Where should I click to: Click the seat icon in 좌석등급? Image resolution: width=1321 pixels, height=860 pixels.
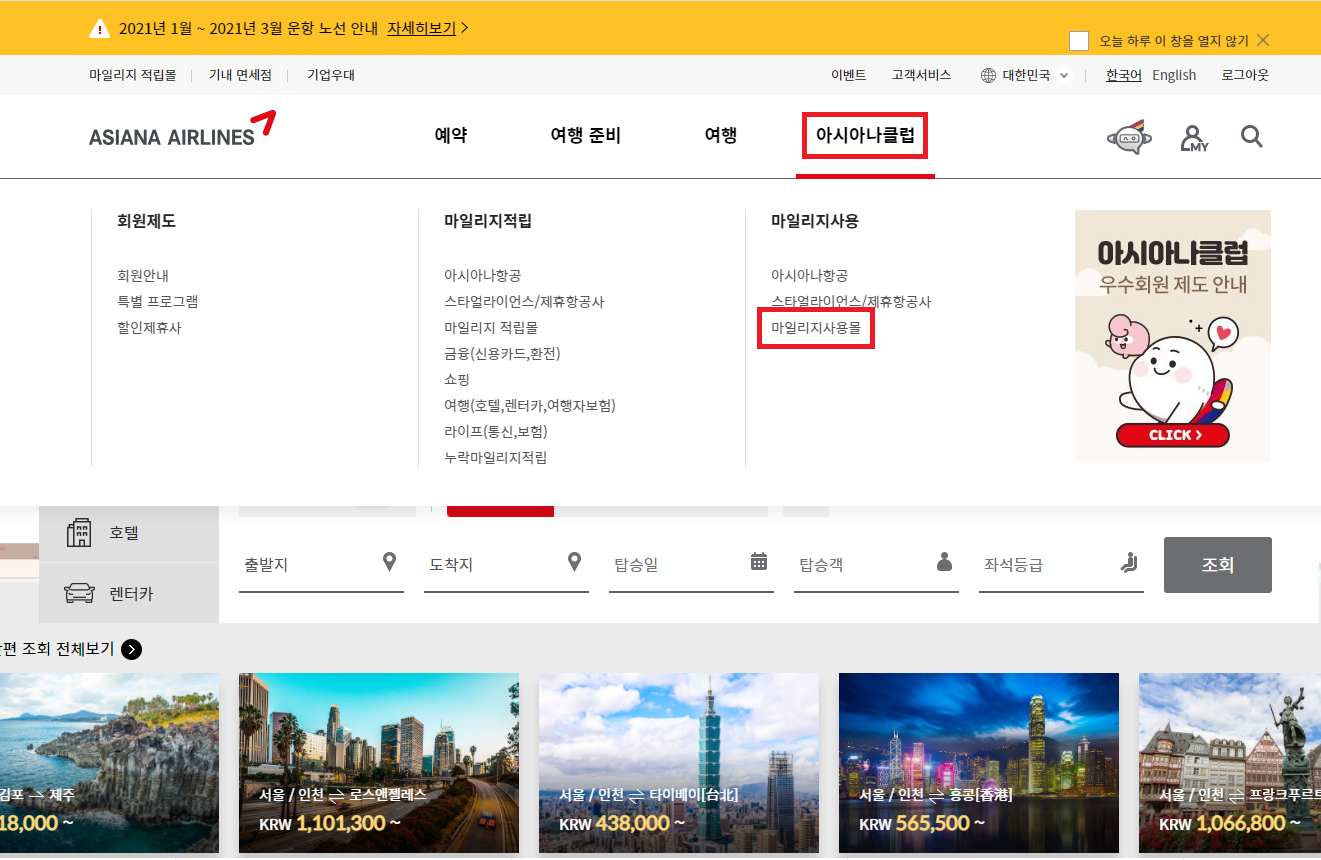[x=1130, y=562]
